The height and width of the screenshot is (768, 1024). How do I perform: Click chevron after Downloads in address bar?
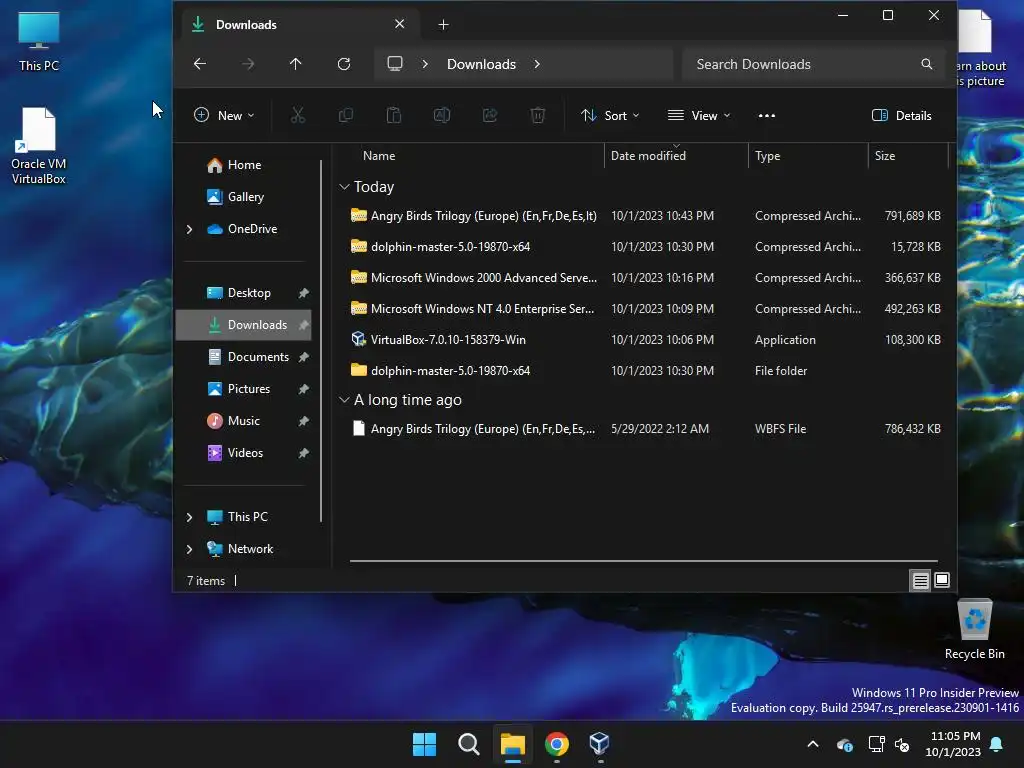coord(537,64)
